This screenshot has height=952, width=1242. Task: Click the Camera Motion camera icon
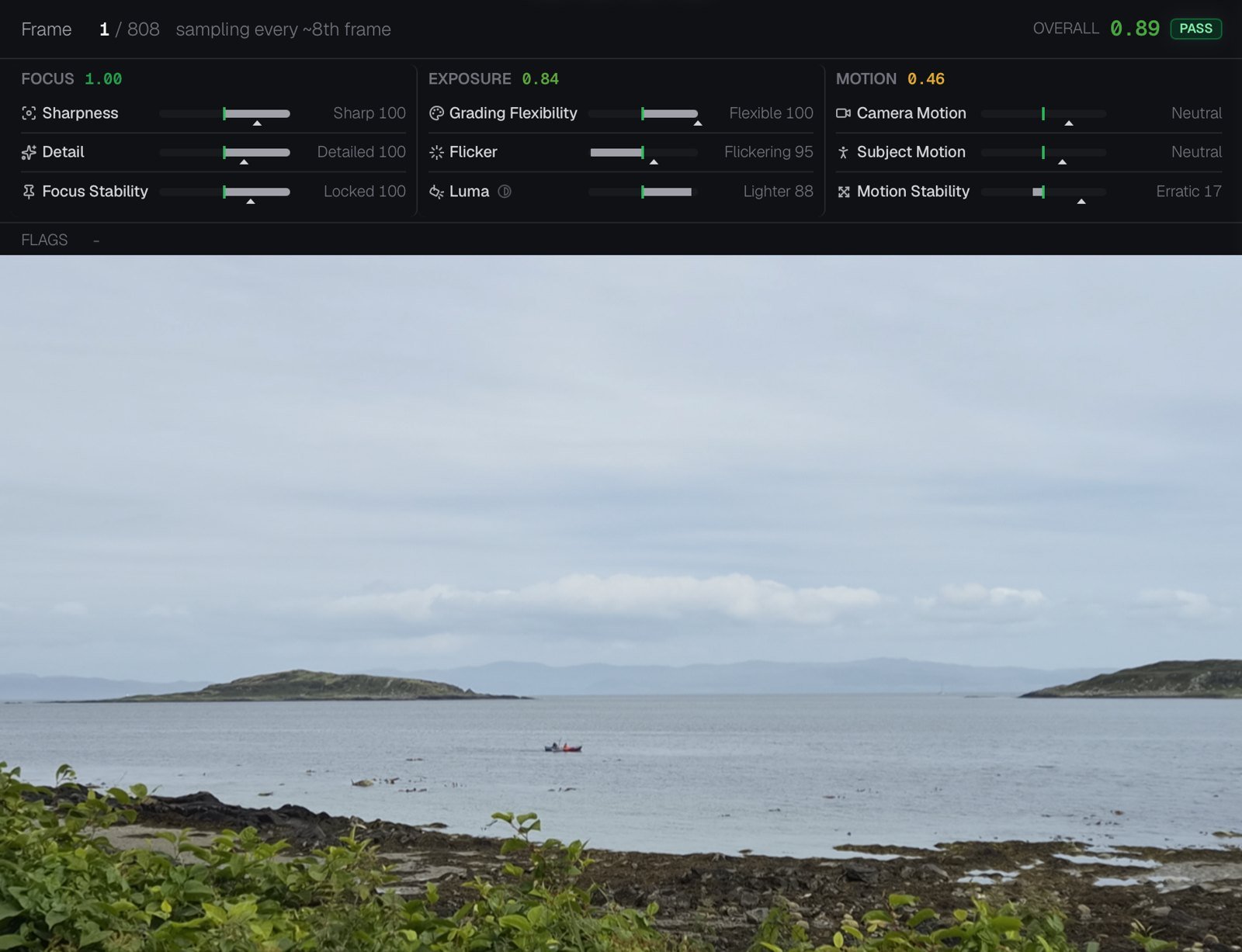843,113
